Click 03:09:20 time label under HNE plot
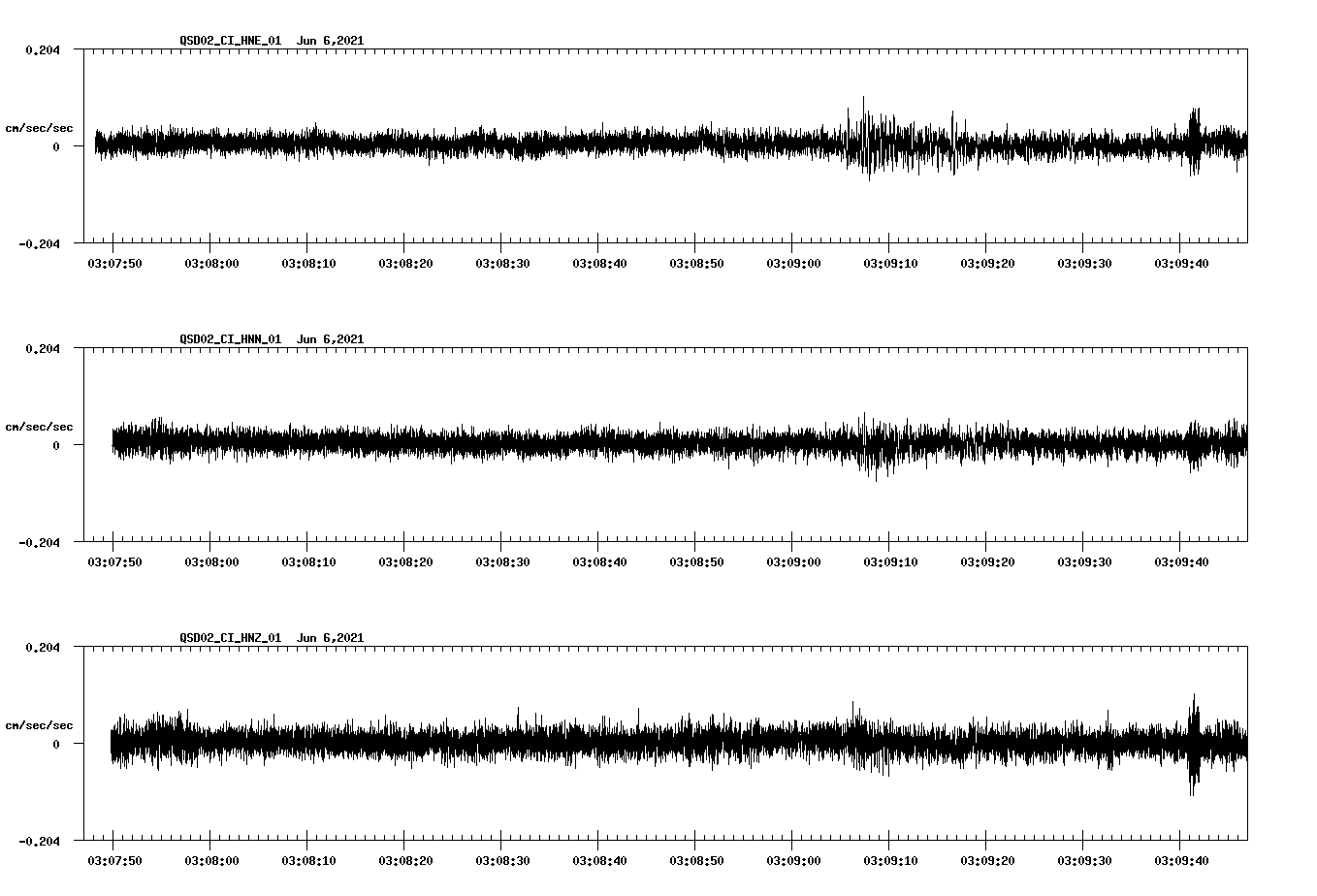The width and height of the screenshot is (1317, 896). [987, 263]
